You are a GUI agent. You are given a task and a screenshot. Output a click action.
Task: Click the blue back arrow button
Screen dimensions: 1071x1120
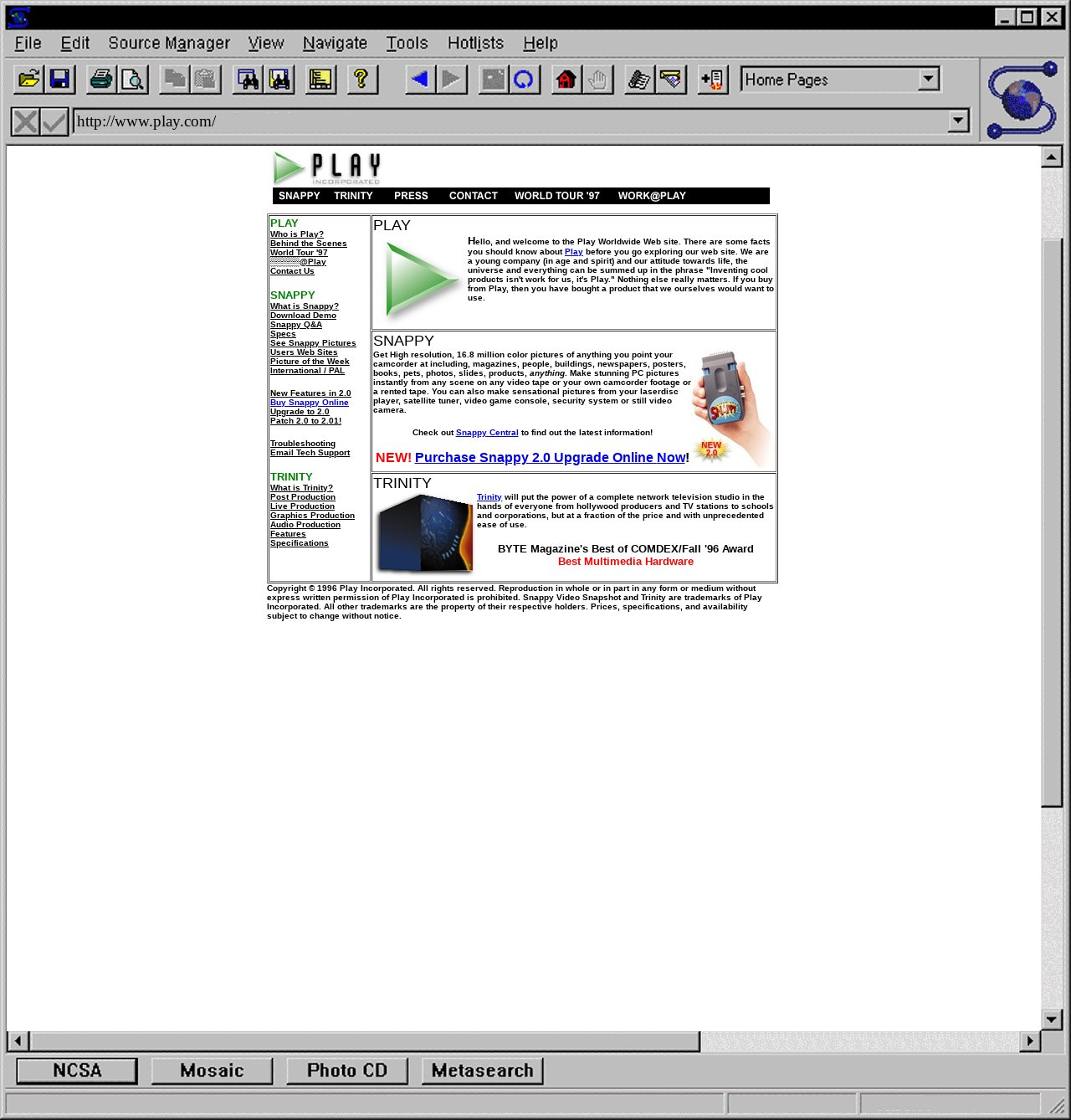tap(420, 80)
